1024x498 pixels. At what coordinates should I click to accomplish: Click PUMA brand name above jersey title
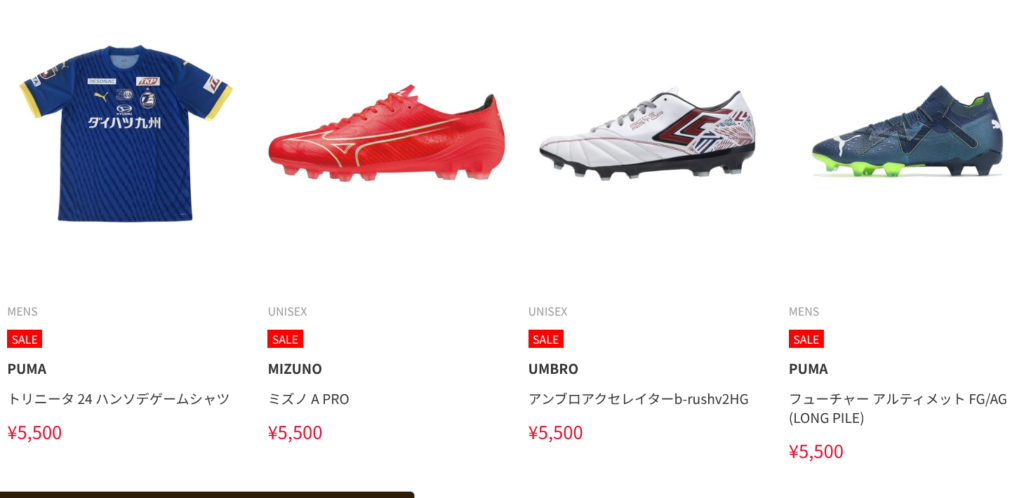click(x=27, y=369)
